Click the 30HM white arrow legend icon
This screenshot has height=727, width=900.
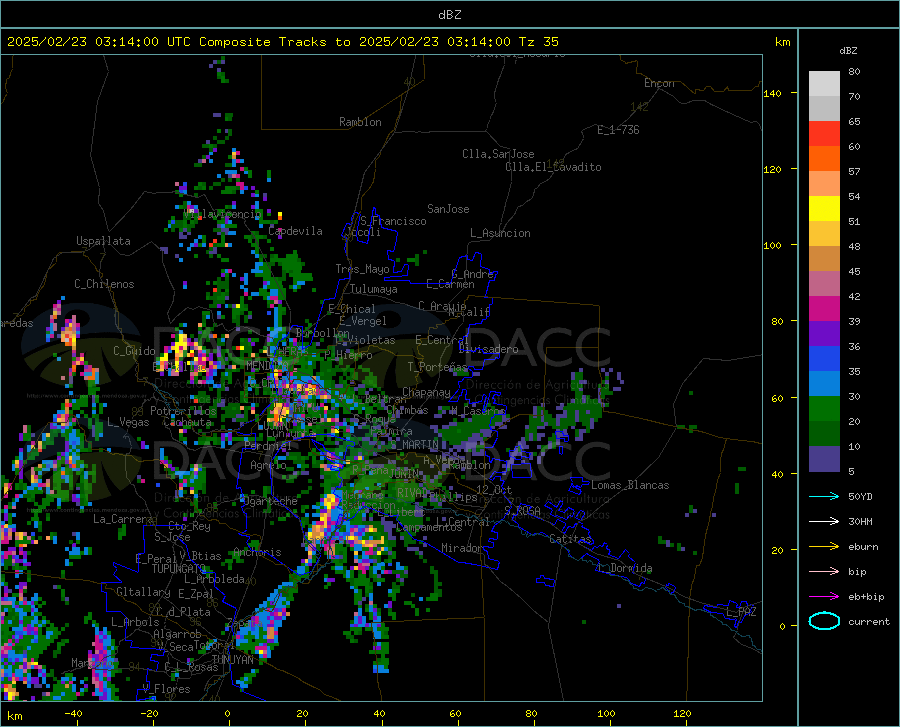tap(824, 521)
